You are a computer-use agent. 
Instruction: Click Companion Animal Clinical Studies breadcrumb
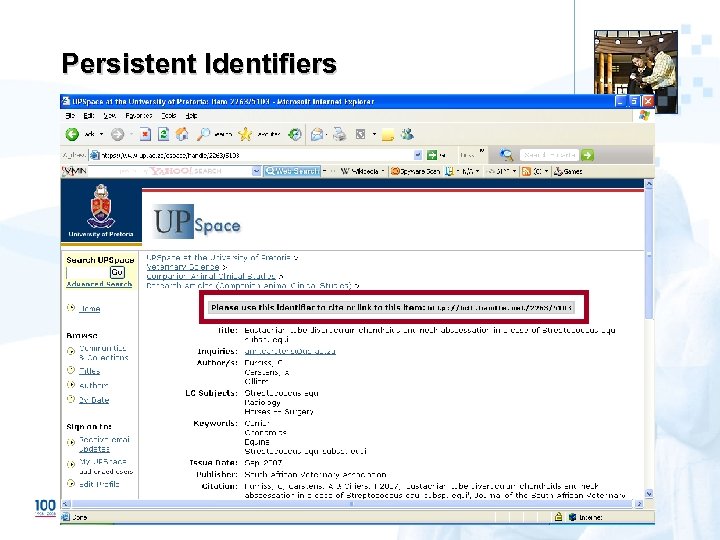tap(211, 276)
